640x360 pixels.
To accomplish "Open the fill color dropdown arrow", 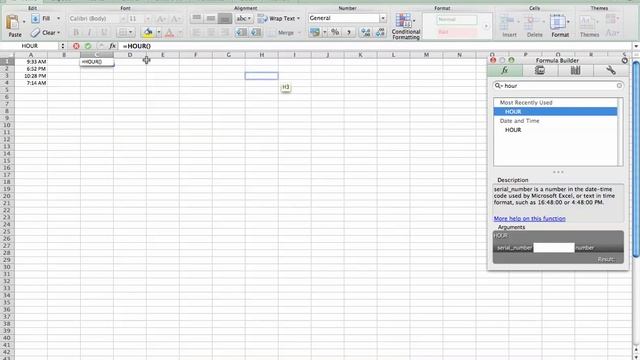I will (158, 32).
